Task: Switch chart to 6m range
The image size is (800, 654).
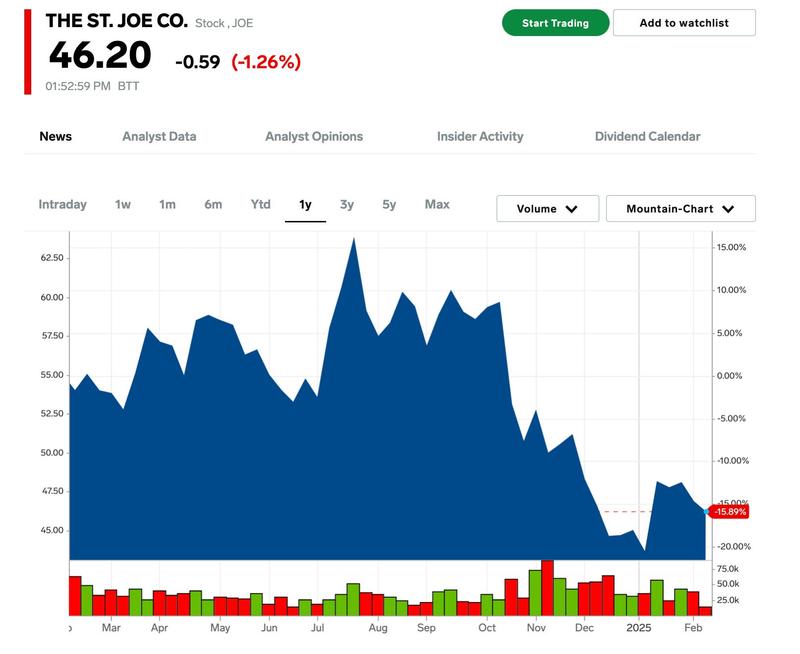Action: coord(213,204)
